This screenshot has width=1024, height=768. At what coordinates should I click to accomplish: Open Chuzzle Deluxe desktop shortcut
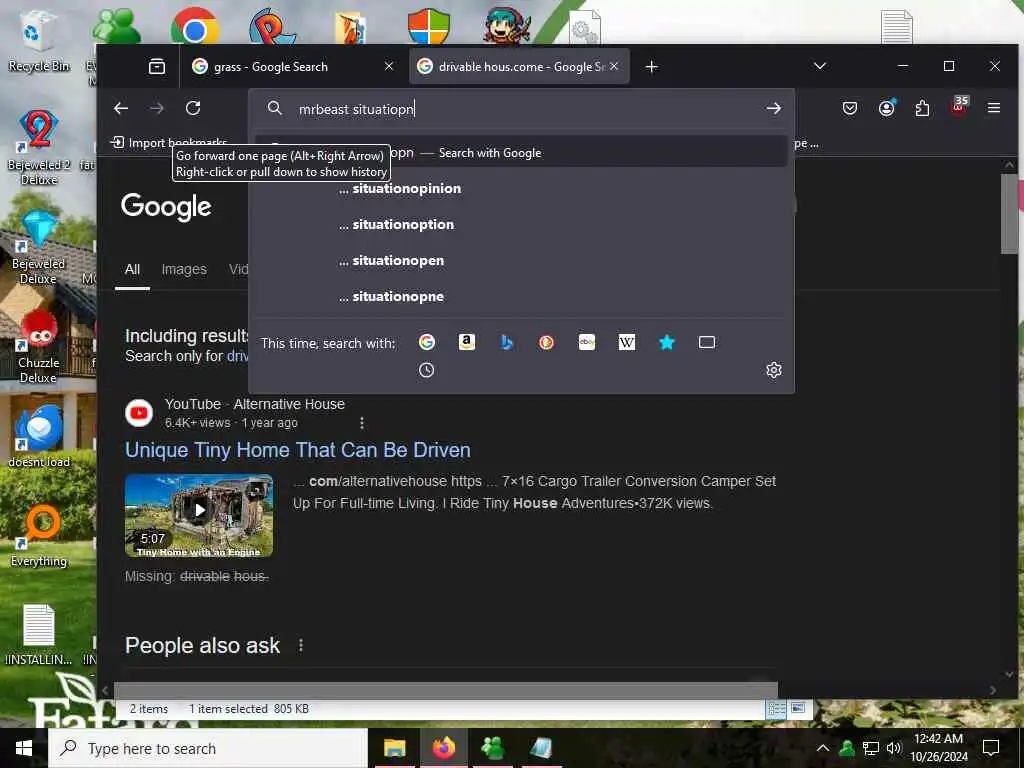click(39, 347)
